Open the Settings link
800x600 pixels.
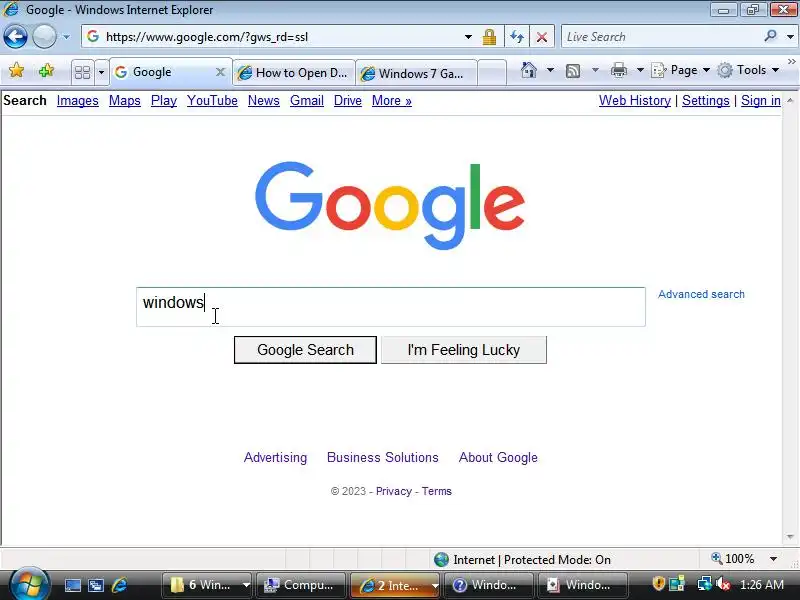coord(706,101)
